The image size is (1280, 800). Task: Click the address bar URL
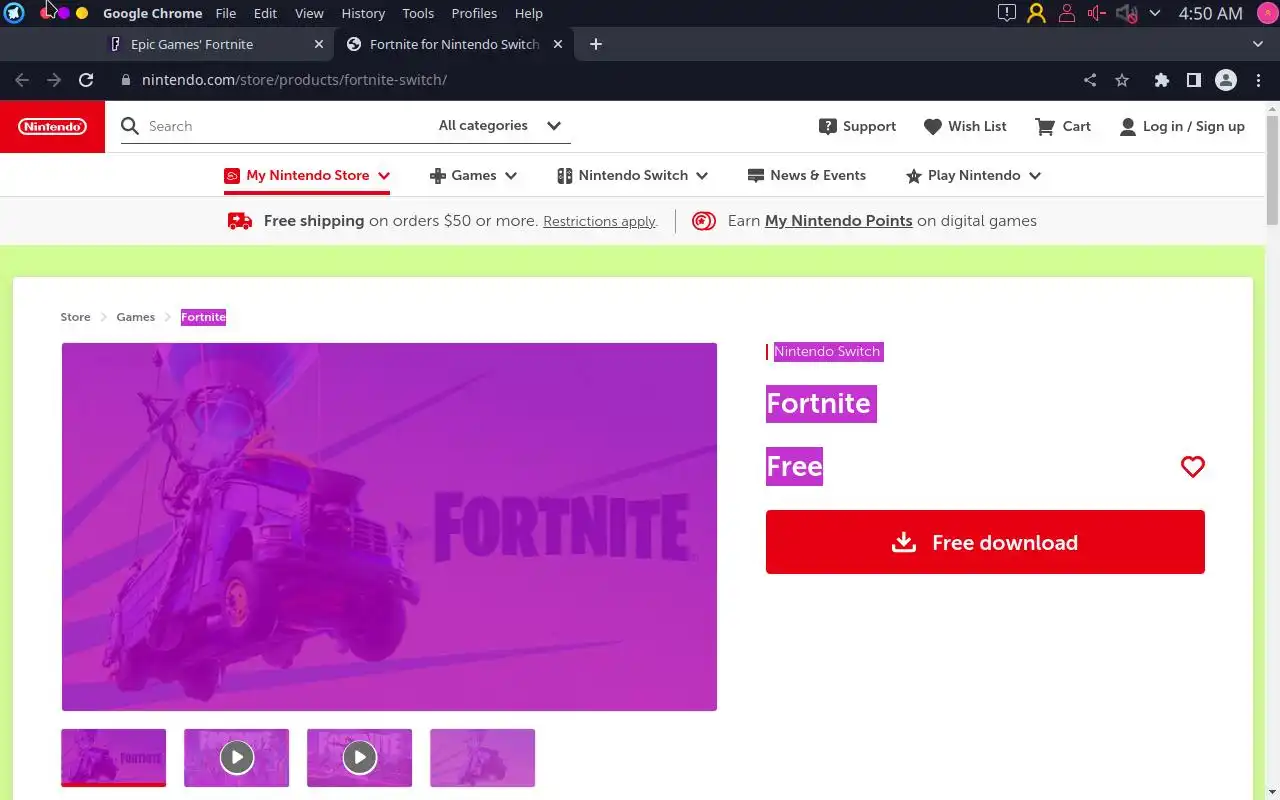pos(294,80)
